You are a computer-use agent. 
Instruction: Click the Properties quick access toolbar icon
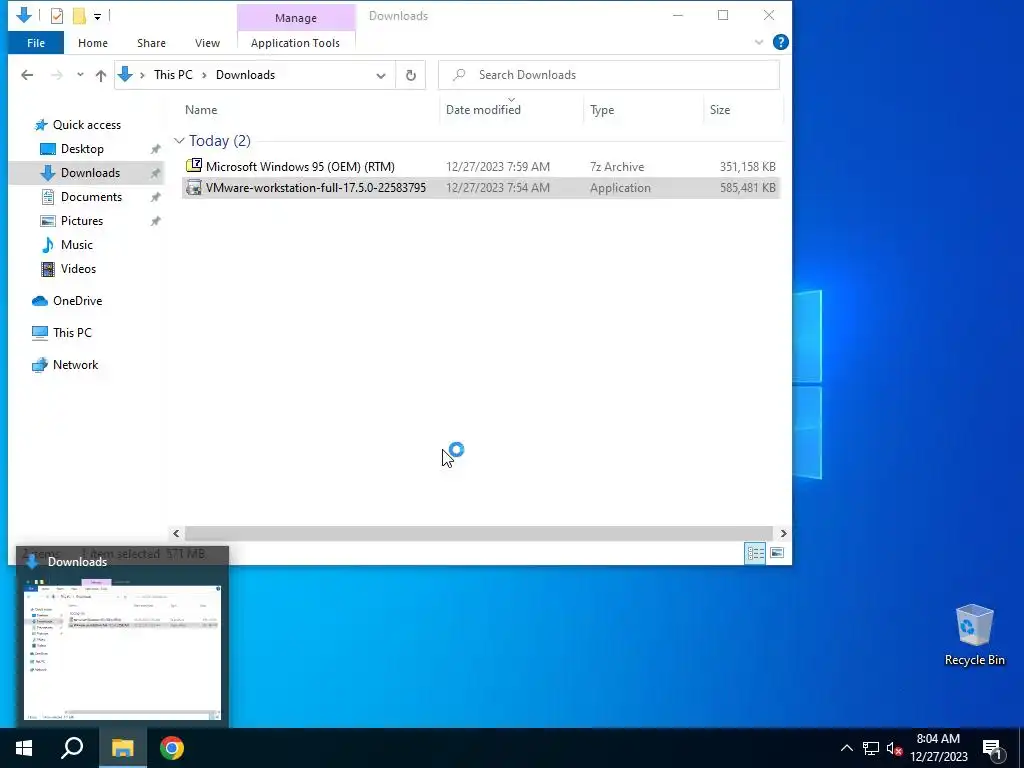pos(57,16)
